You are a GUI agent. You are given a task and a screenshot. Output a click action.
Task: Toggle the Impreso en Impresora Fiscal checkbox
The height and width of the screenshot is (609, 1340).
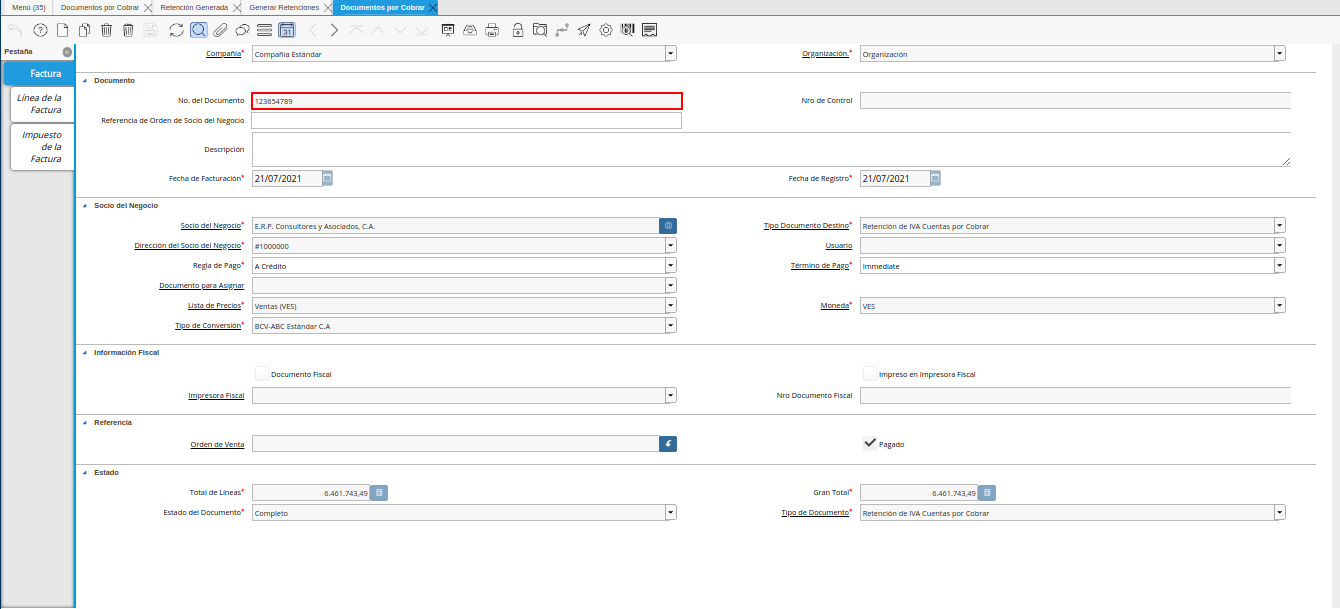pyautogui.click(x=870, y=374)
